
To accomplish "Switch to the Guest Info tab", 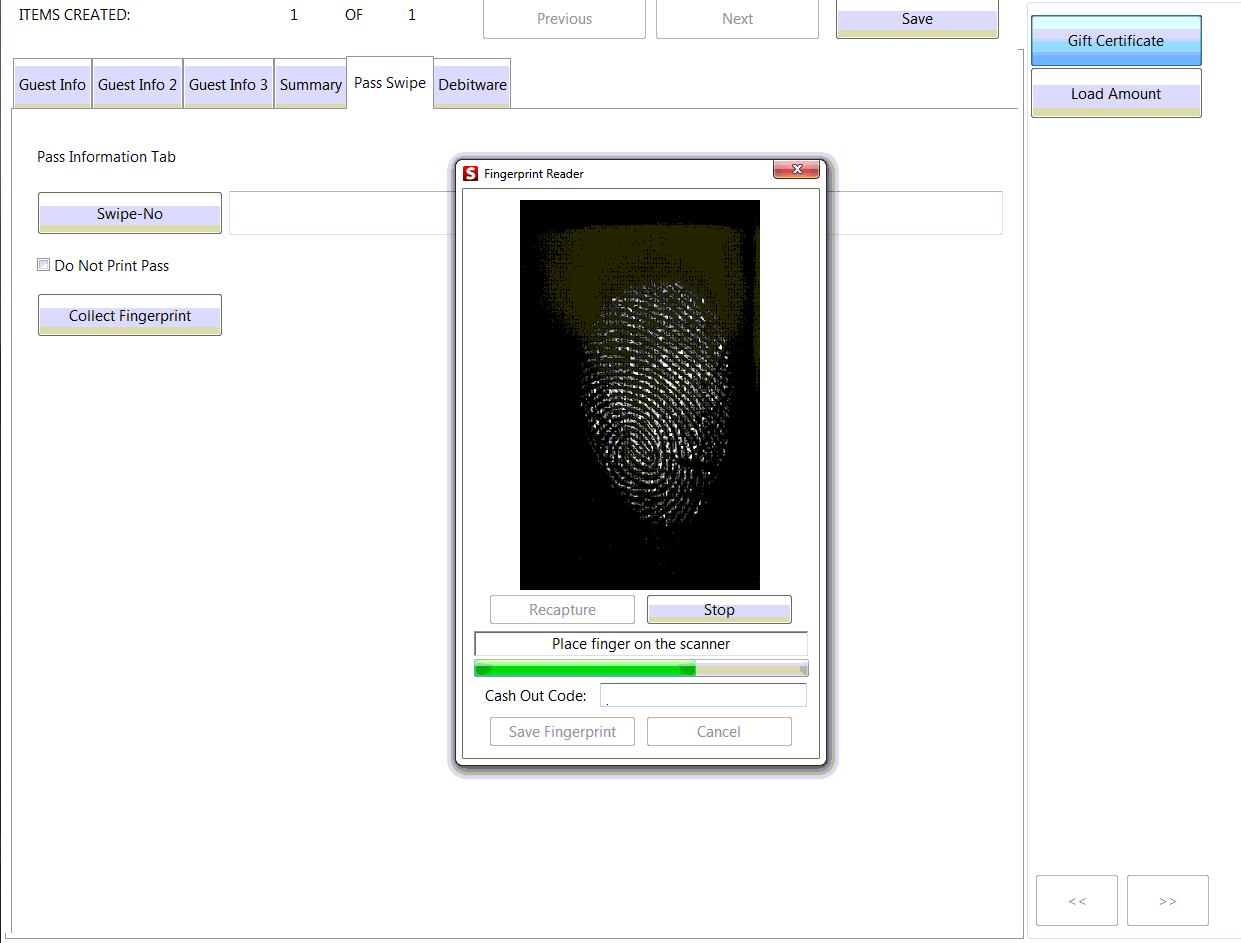I will tap(51, 84).
